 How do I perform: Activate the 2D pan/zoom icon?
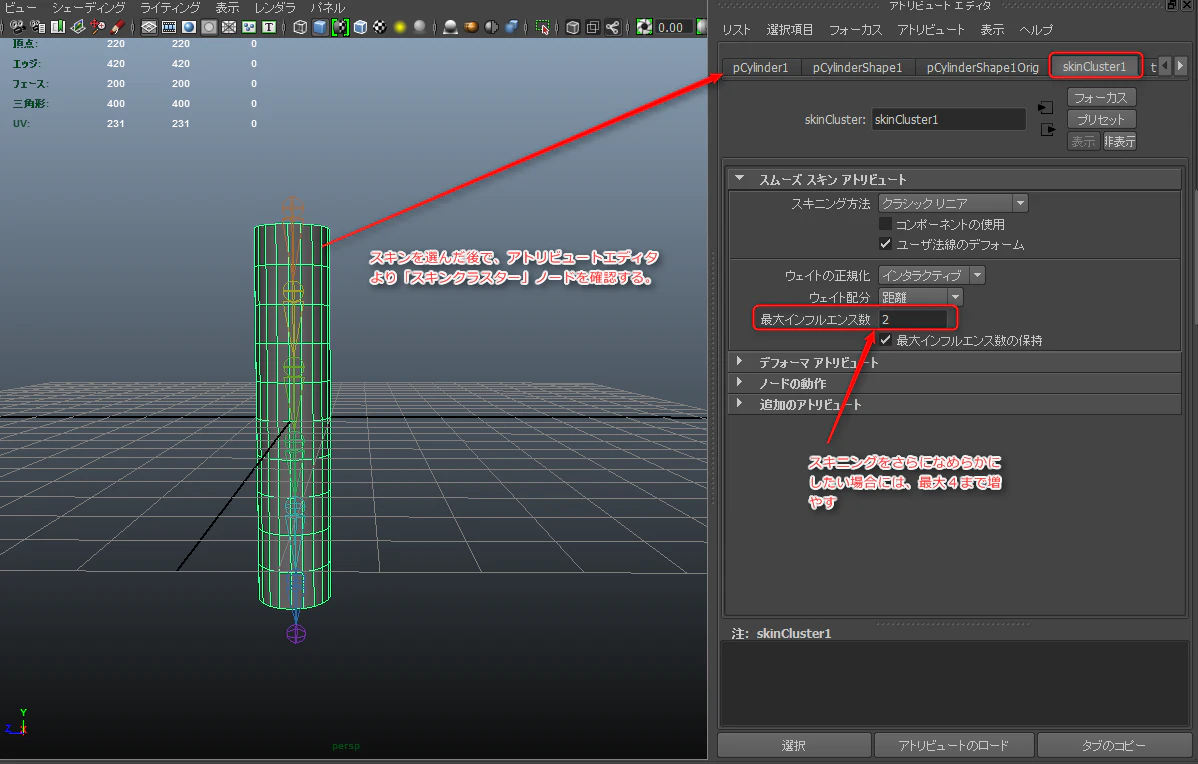point(98,28)
